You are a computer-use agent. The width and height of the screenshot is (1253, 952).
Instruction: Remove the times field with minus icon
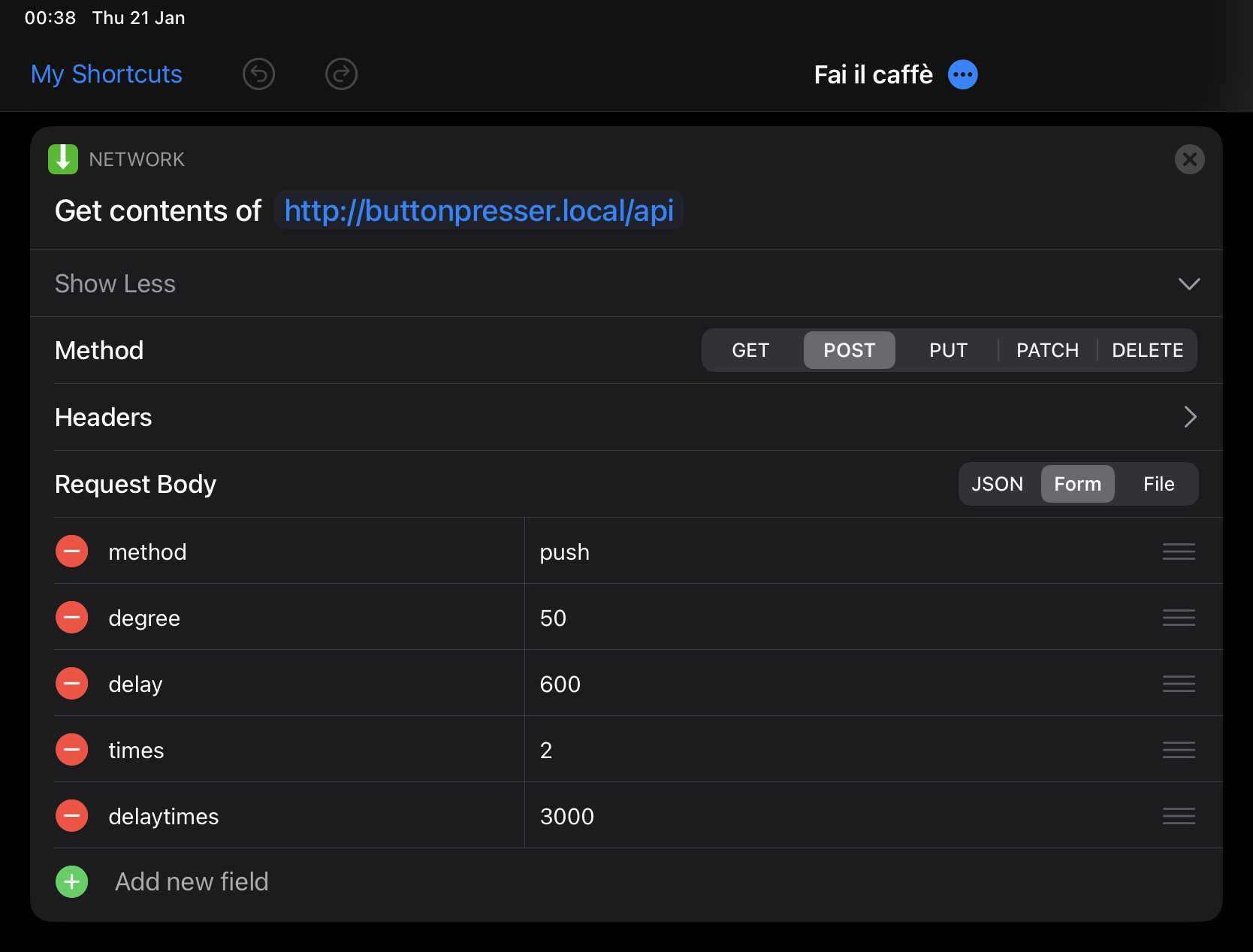click(71, 749)
